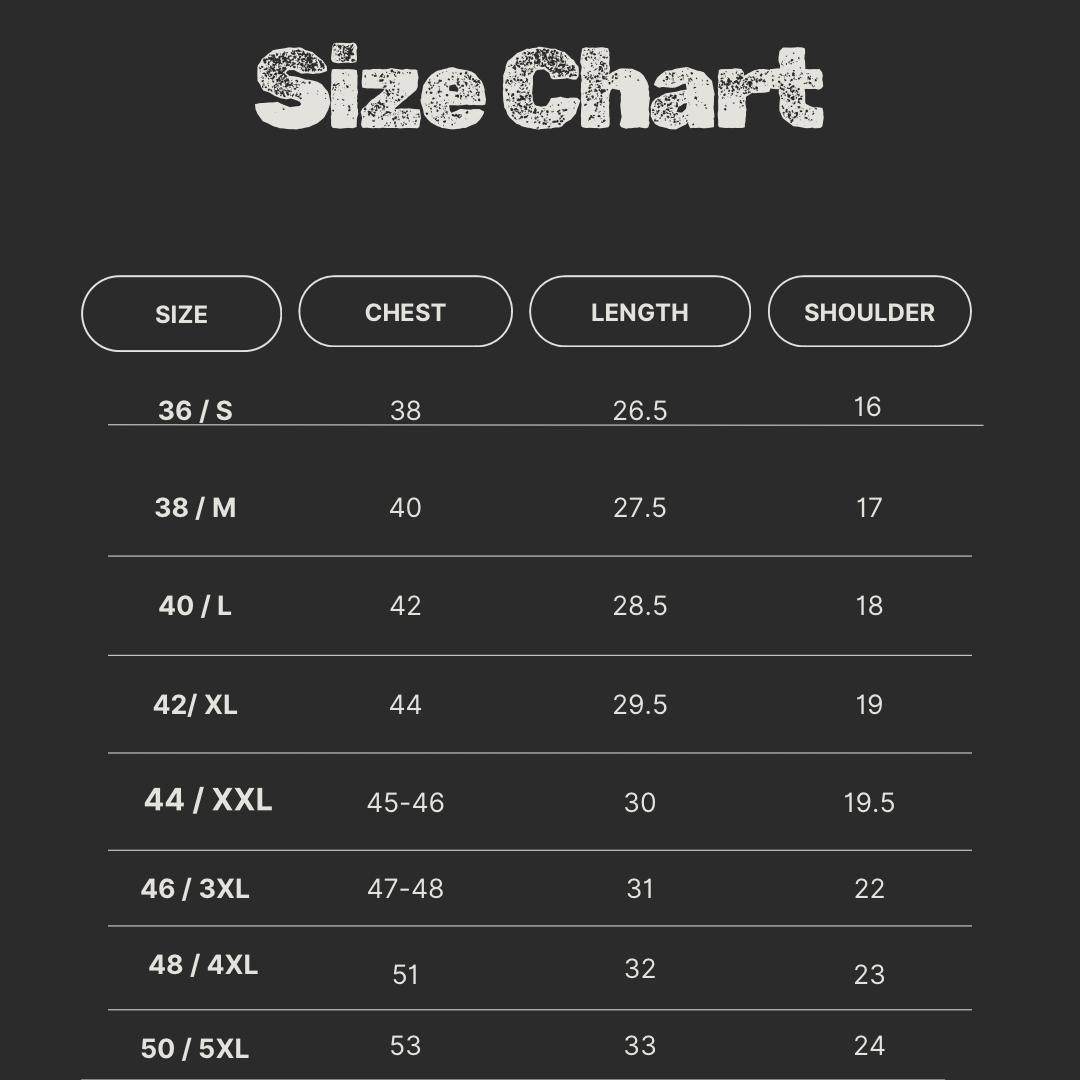Click the 47-48 chest measurement
Image resolution: width=1080 pixels, height=1080 pixels.
(405, 888)
